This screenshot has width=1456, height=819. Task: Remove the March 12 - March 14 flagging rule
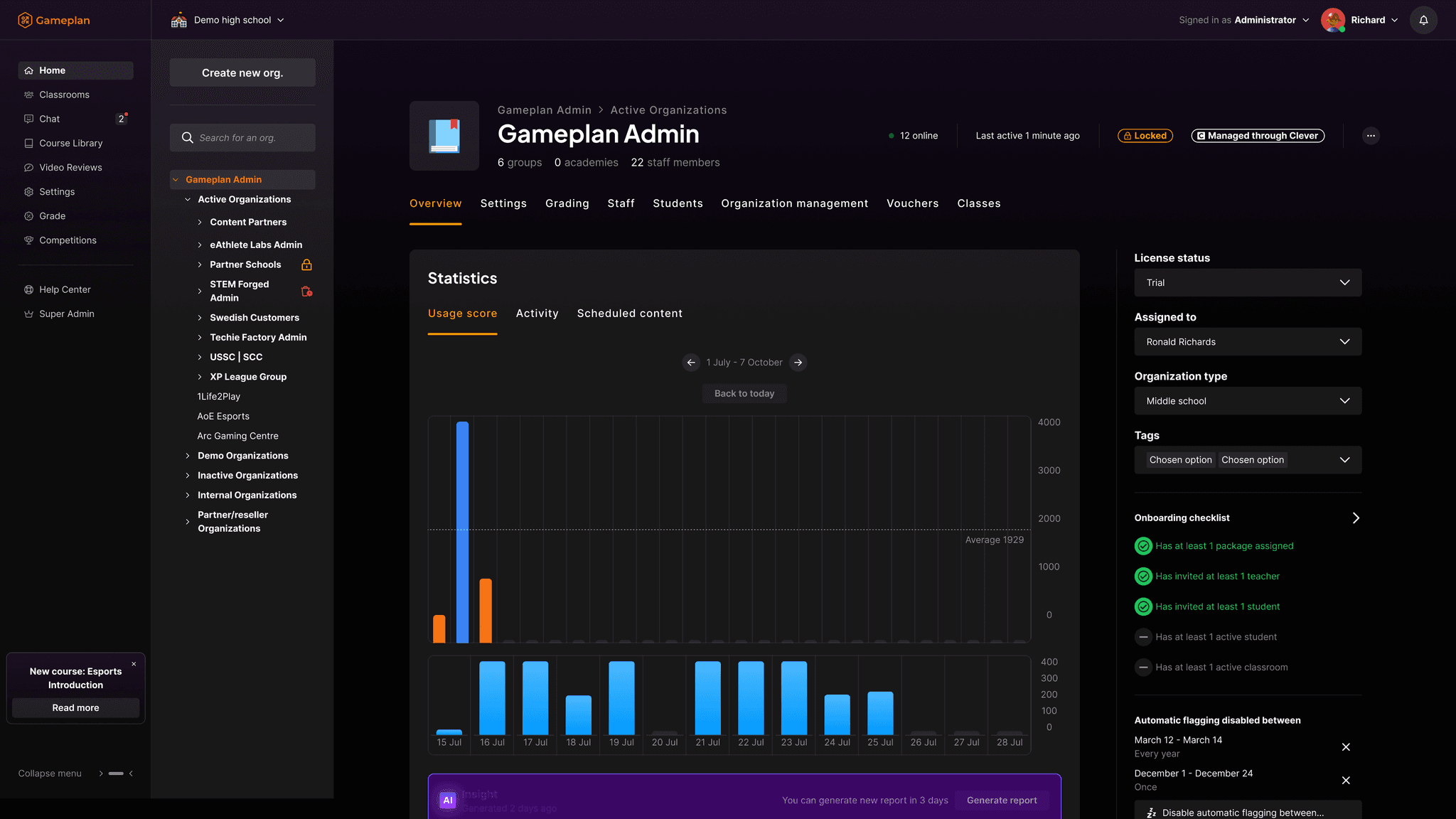pyautogui.click(x=1345, y=746)
